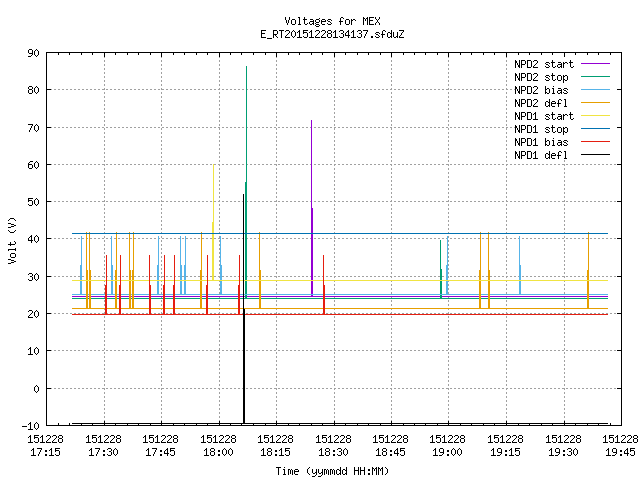640x480 pixels.
Task: Click the yellow NPD1 start legend line
Action: point(595,116)
